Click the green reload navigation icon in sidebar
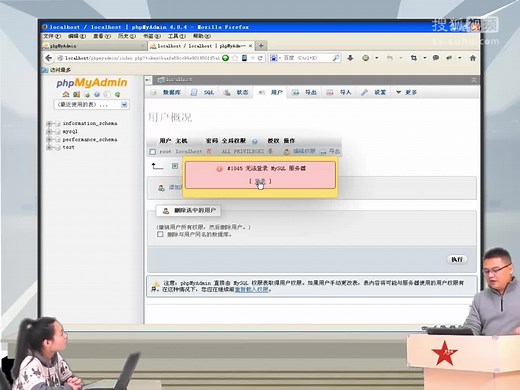Viewport: 520px width, 390px height. (x=117, y=95)
